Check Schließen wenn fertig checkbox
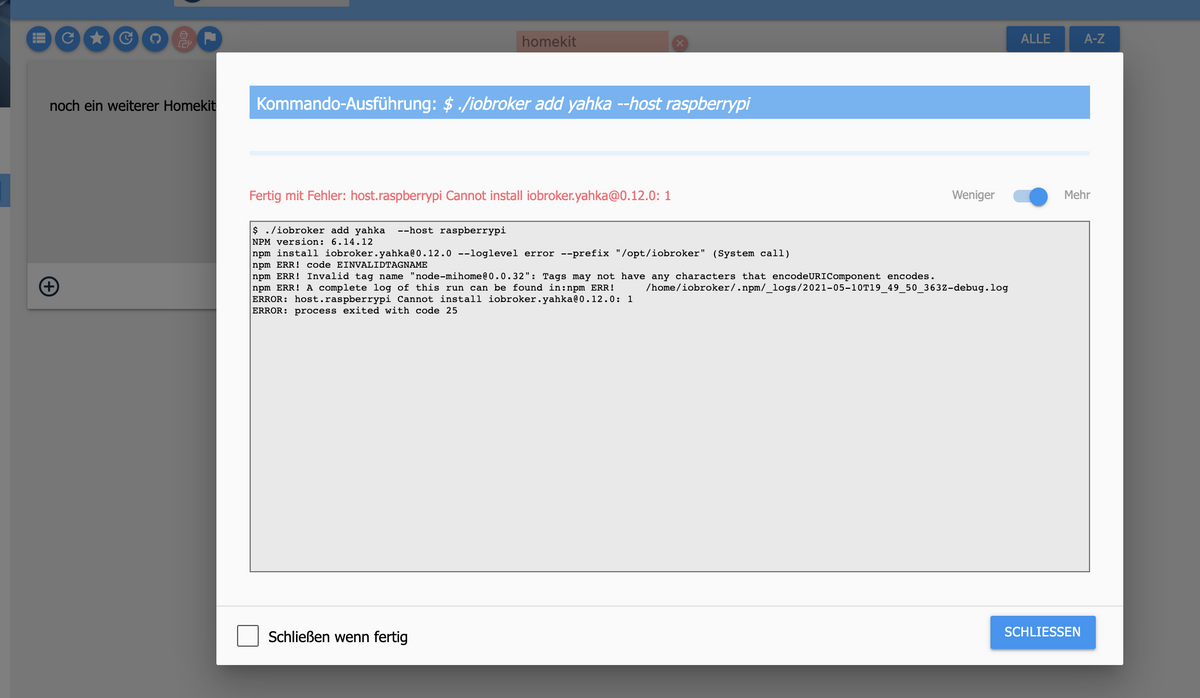Viewport: 1200px width, 698px height. click(x=248, y=636)
